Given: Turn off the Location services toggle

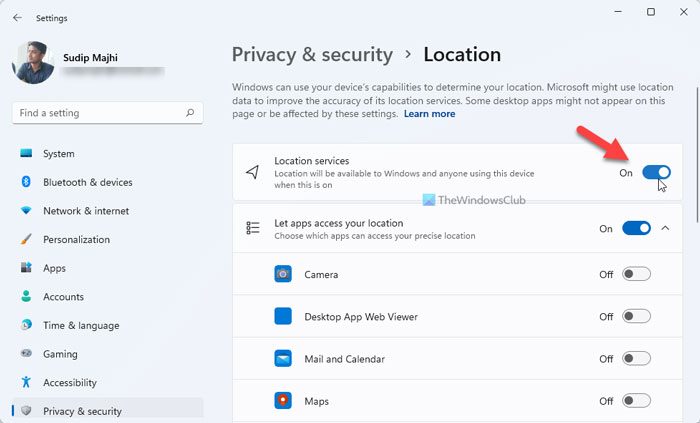Looking at the screenshot, I should (x=656, y=173).
